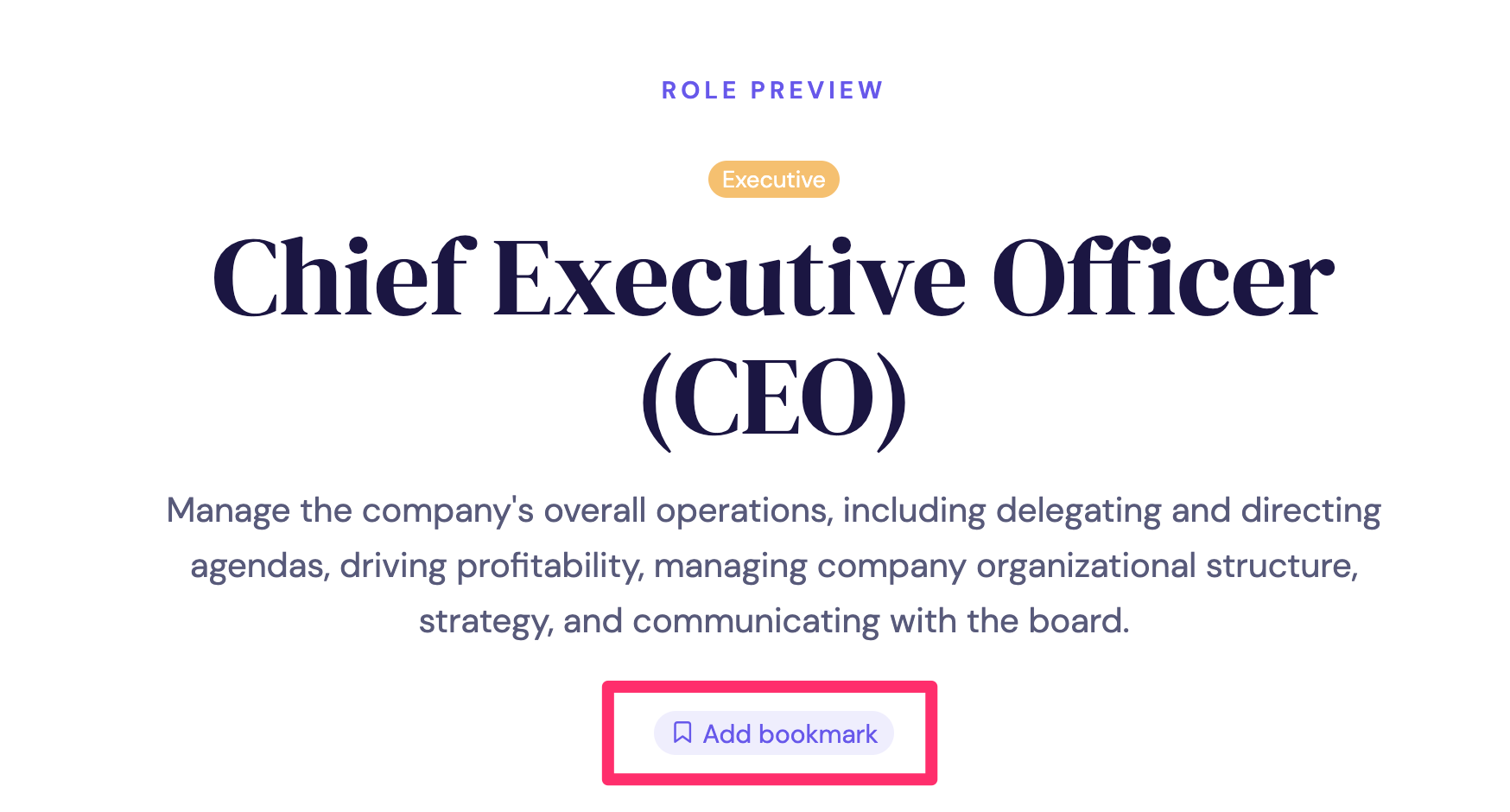Click "company's" in the description's first line
1510x812 pixels.
coord(447,511)
